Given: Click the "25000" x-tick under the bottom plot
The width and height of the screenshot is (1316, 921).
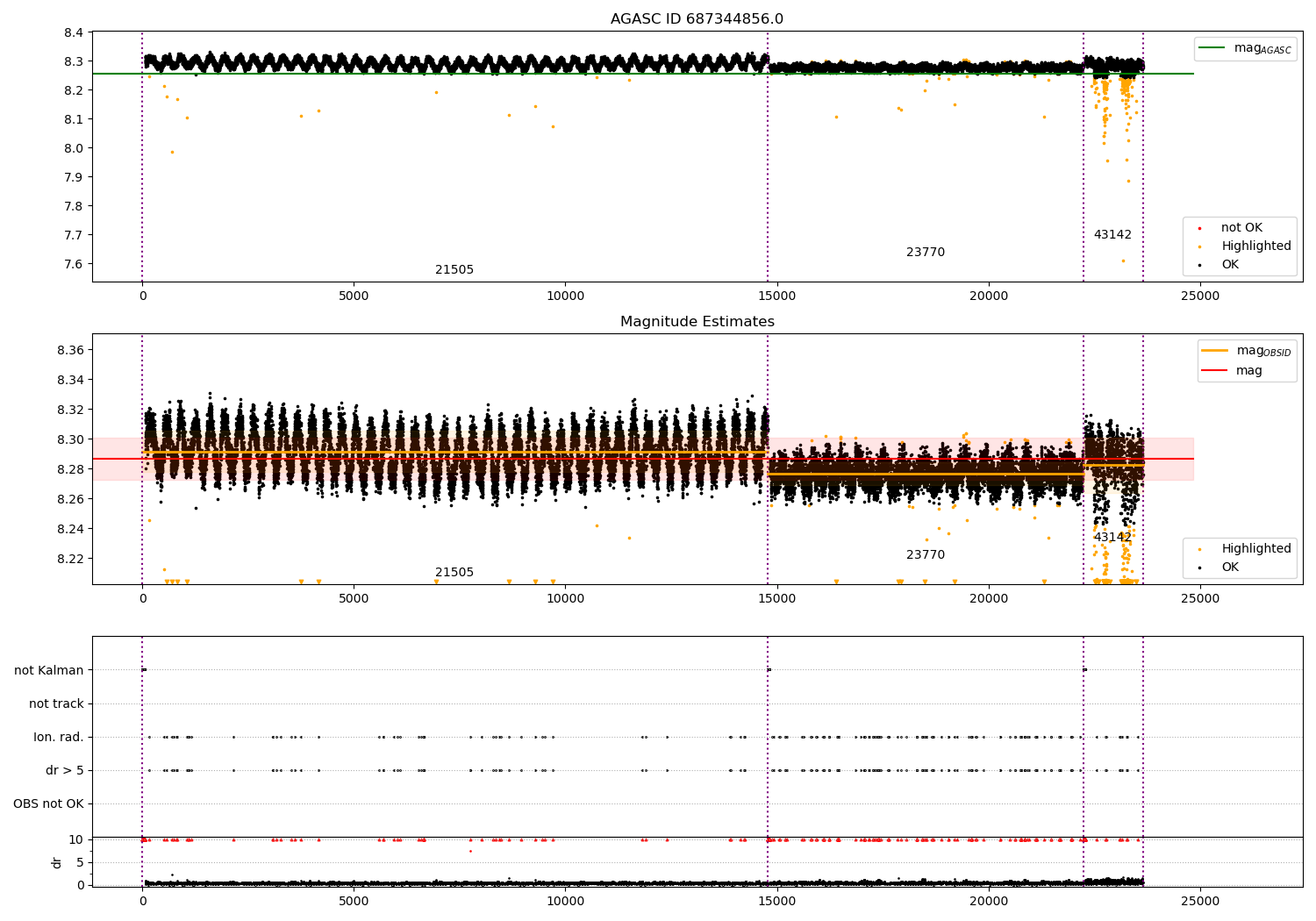Looking at the screenshot, I should point(1200,901).
